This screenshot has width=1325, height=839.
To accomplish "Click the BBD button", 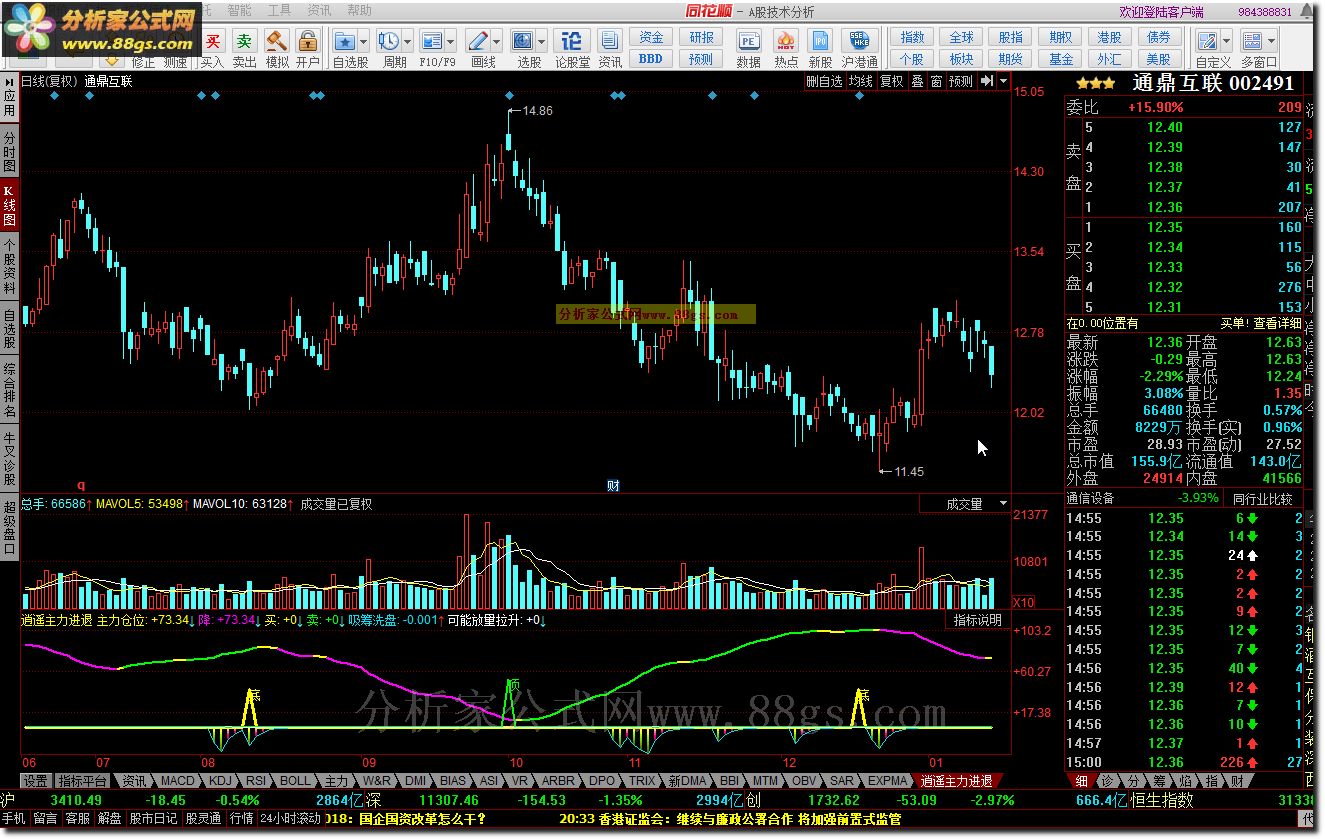I will point(651,58).
